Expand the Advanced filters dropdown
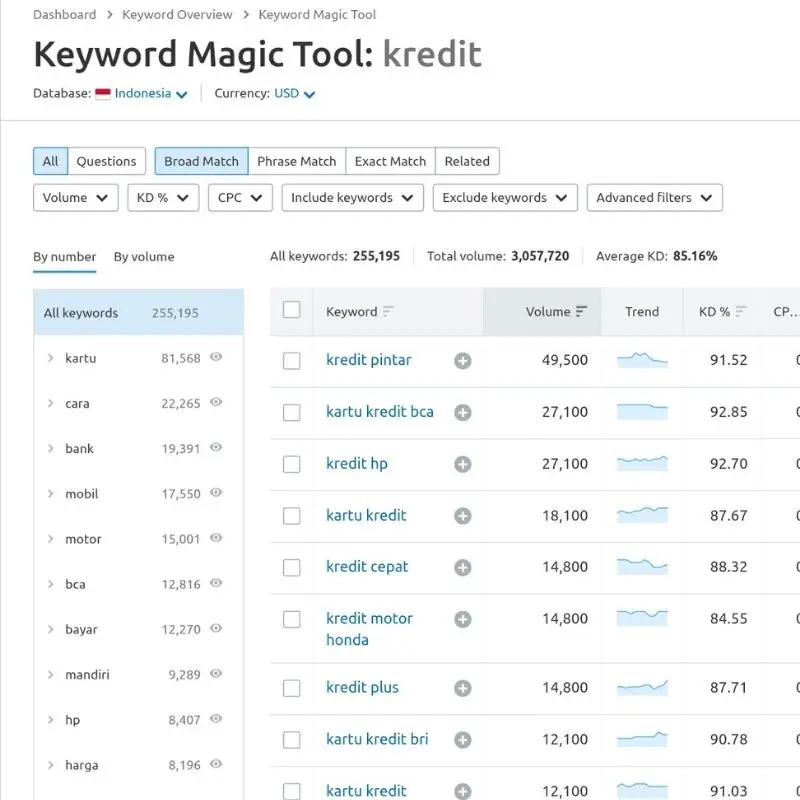The height and width of the screenshot is (800, 800). [654, 197]
